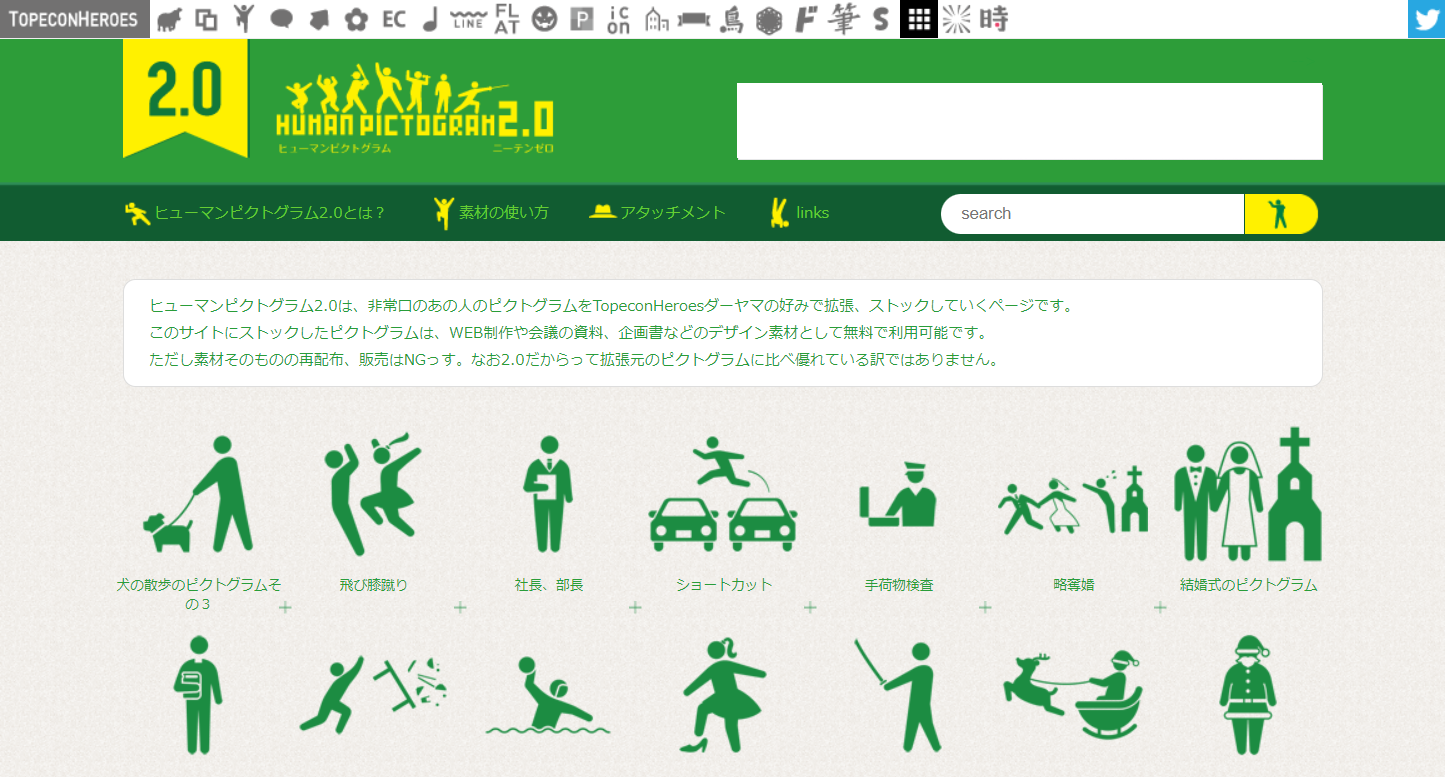Click the bold F icon in top bar
Screen dimensions: 1445x777
[806, 19]
